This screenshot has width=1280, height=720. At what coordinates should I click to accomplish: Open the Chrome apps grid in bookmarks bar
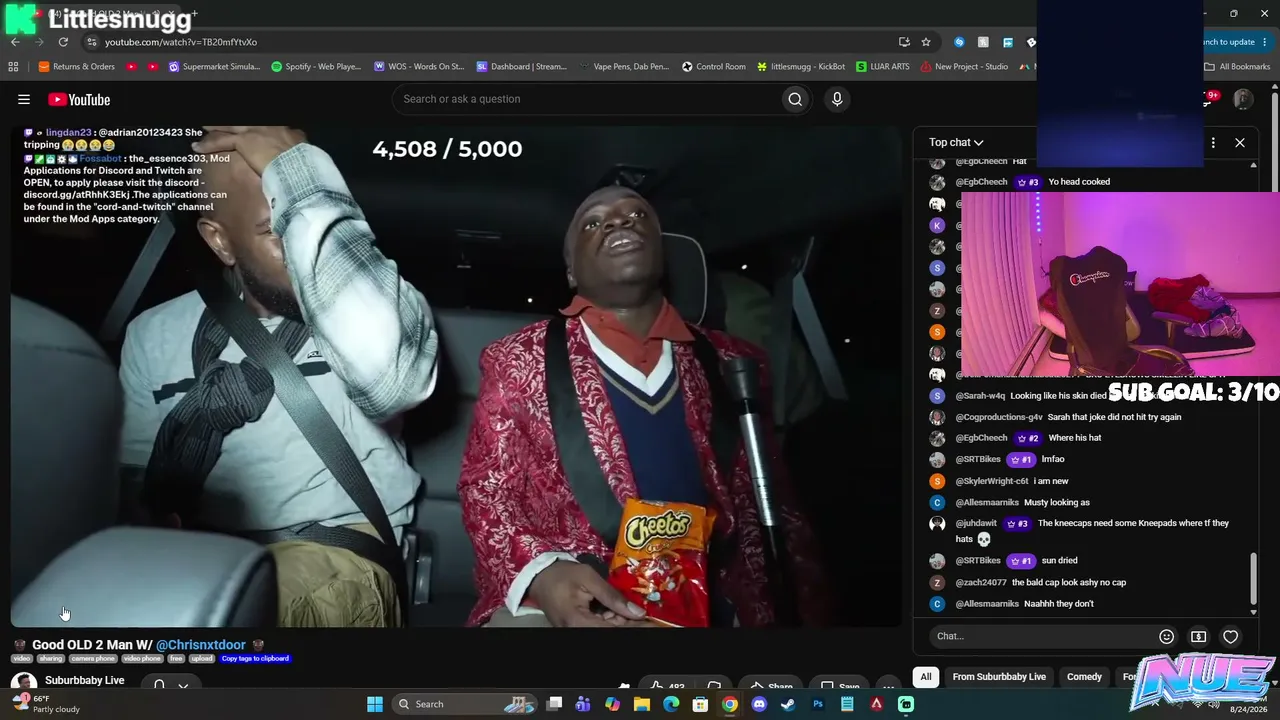click(x=13, y=67)
